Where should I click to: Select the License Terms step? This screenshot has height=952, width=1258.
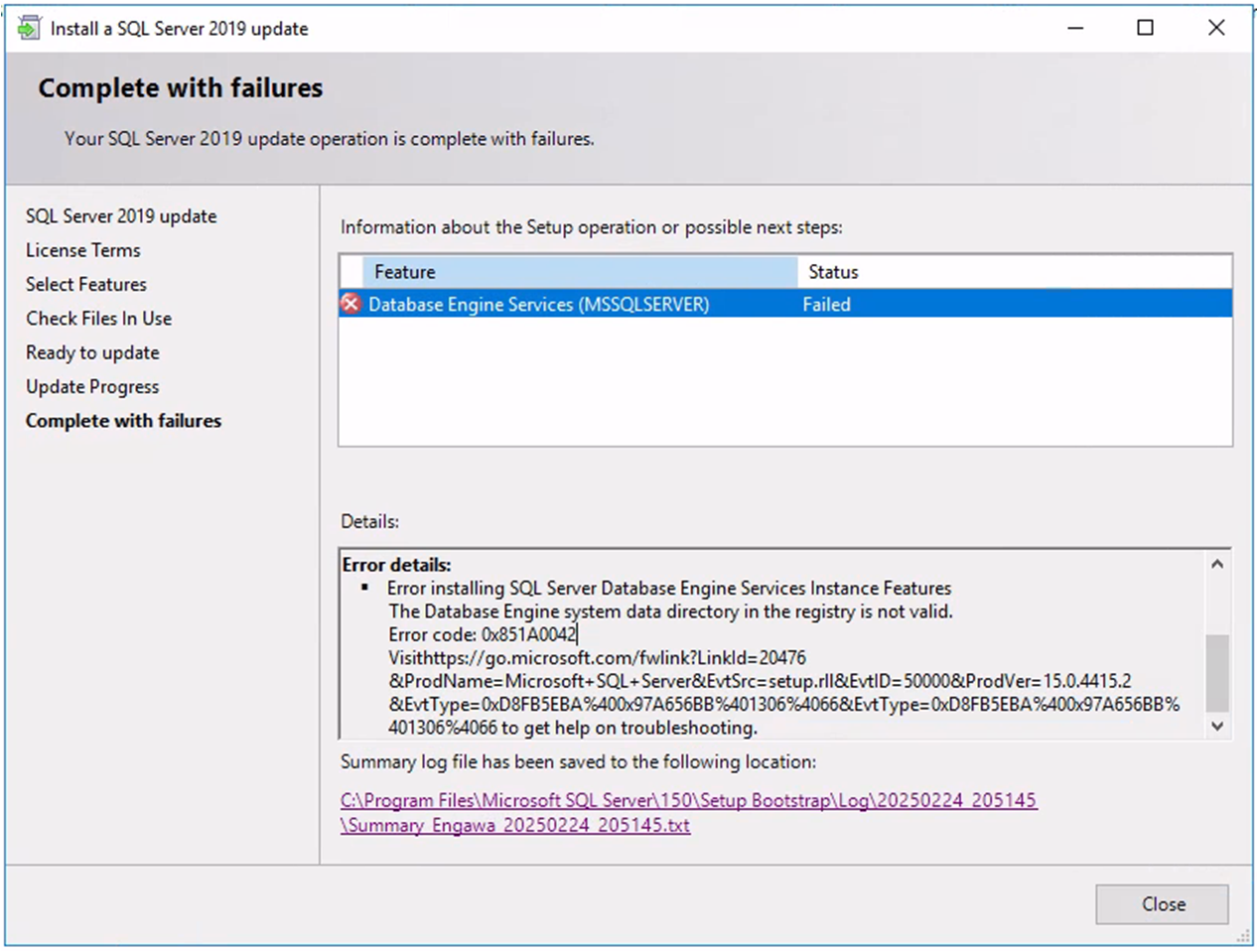click(83, 250)
